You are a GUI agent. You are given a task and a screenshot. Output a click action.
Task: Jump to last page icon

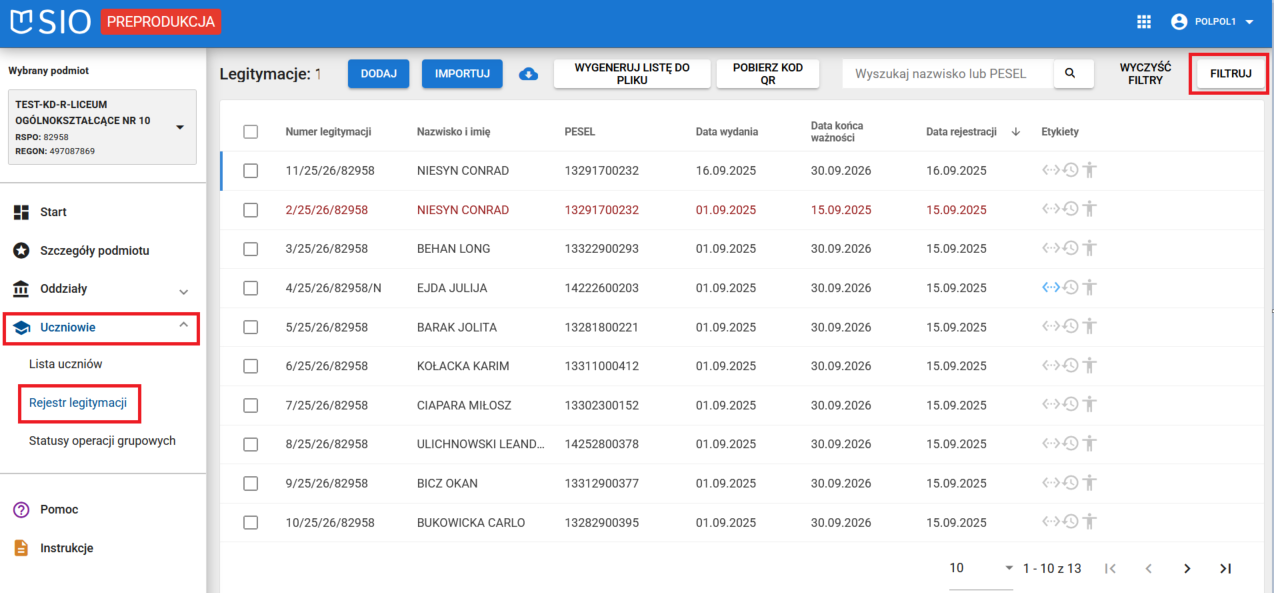[x=1225, y=568]
